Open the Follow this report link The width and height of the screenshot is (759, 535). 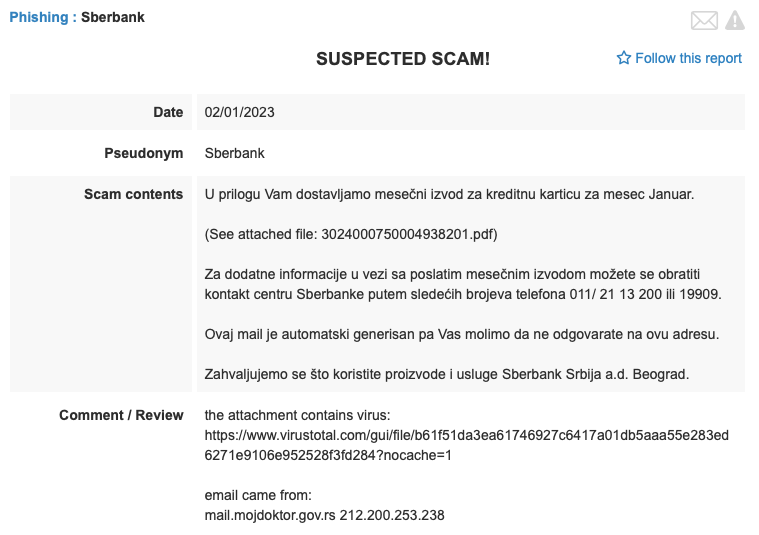click(688, 59)
